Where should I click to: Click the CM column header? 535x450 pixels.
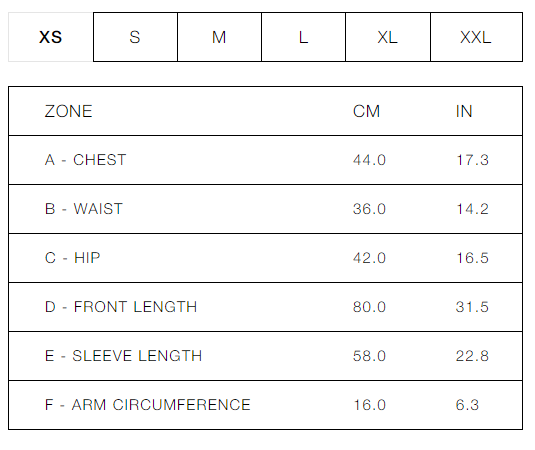[x=366, y=111]
